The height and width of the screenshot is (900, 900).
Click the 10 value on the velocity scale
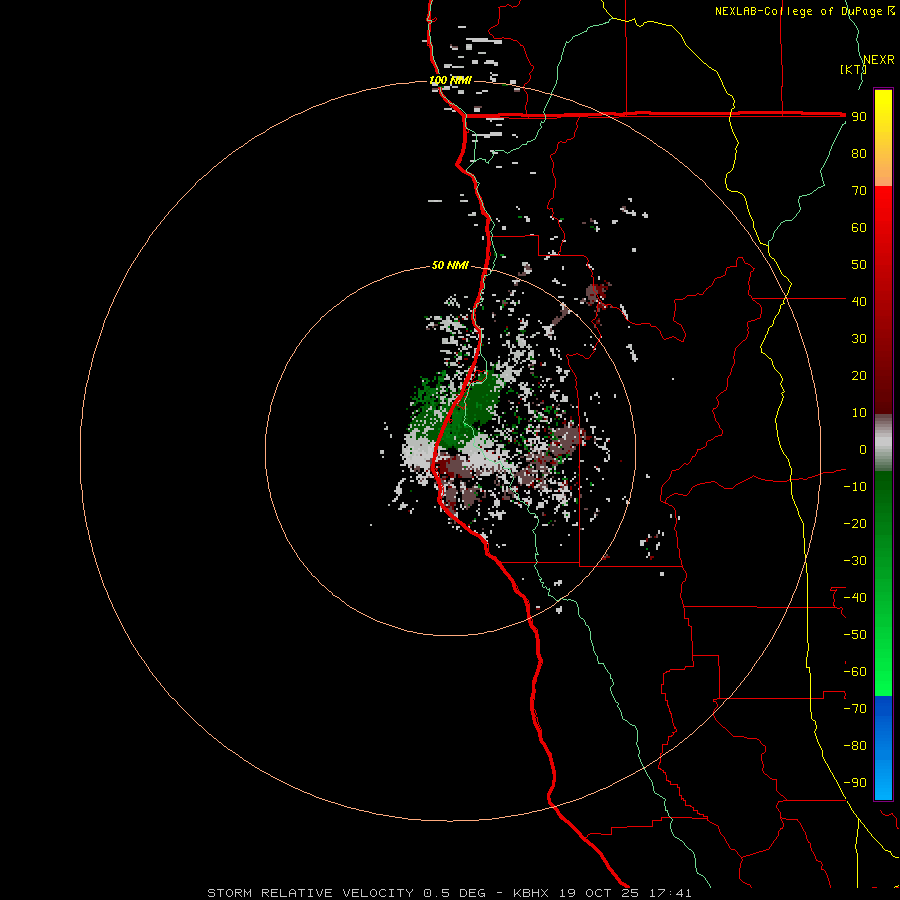(859, 413)
